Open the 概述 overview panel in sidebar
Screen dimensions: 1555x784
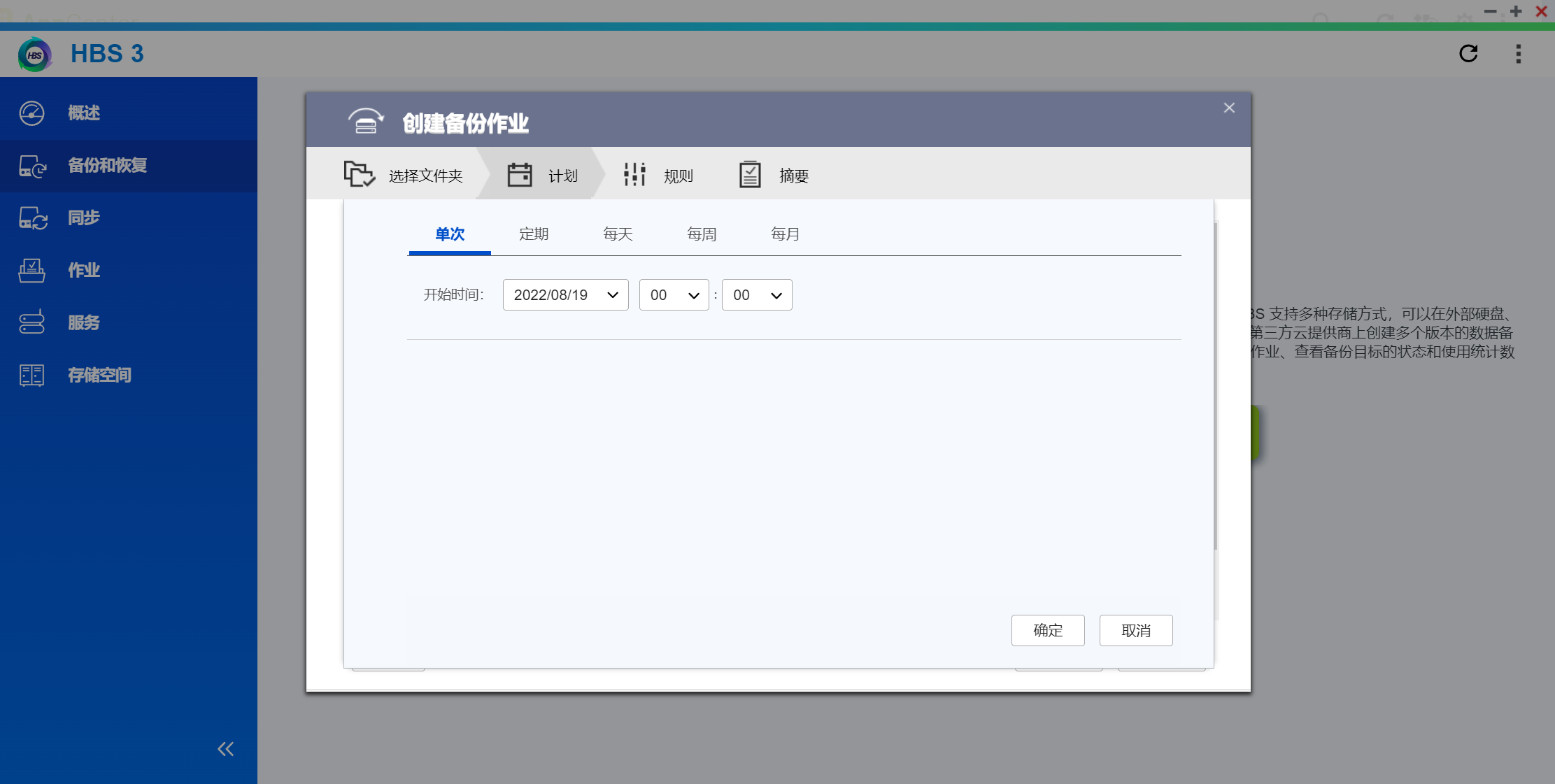(84, 113)
